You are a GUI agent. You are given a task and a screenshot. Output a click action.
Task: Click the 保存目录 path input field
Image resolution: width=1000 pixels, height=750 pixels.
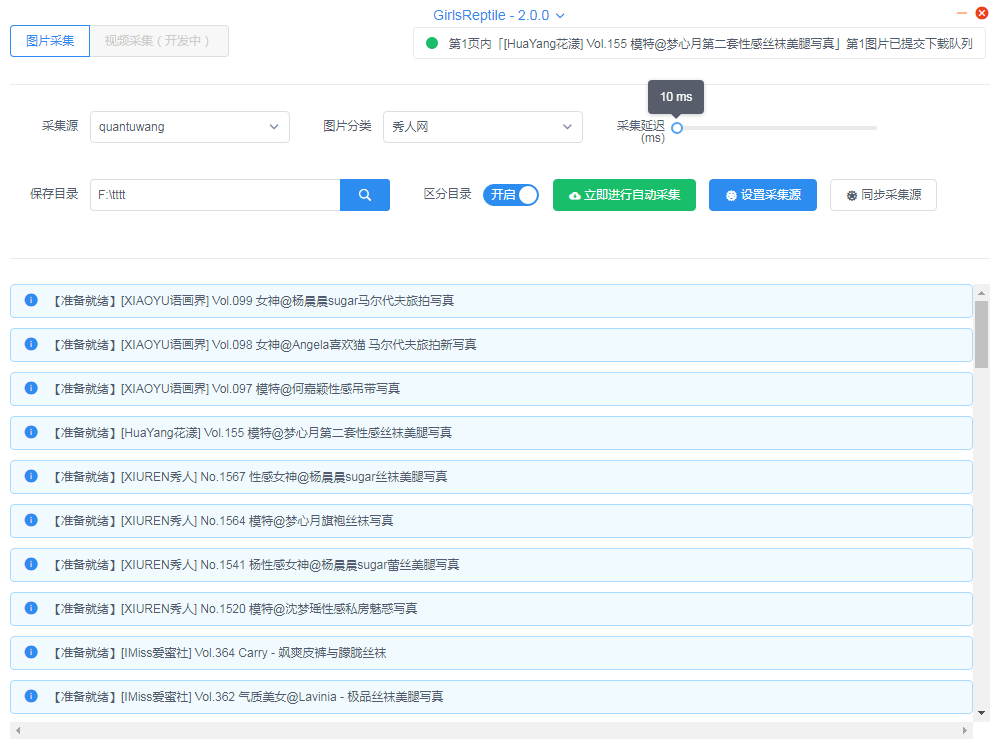click(215, 195)
